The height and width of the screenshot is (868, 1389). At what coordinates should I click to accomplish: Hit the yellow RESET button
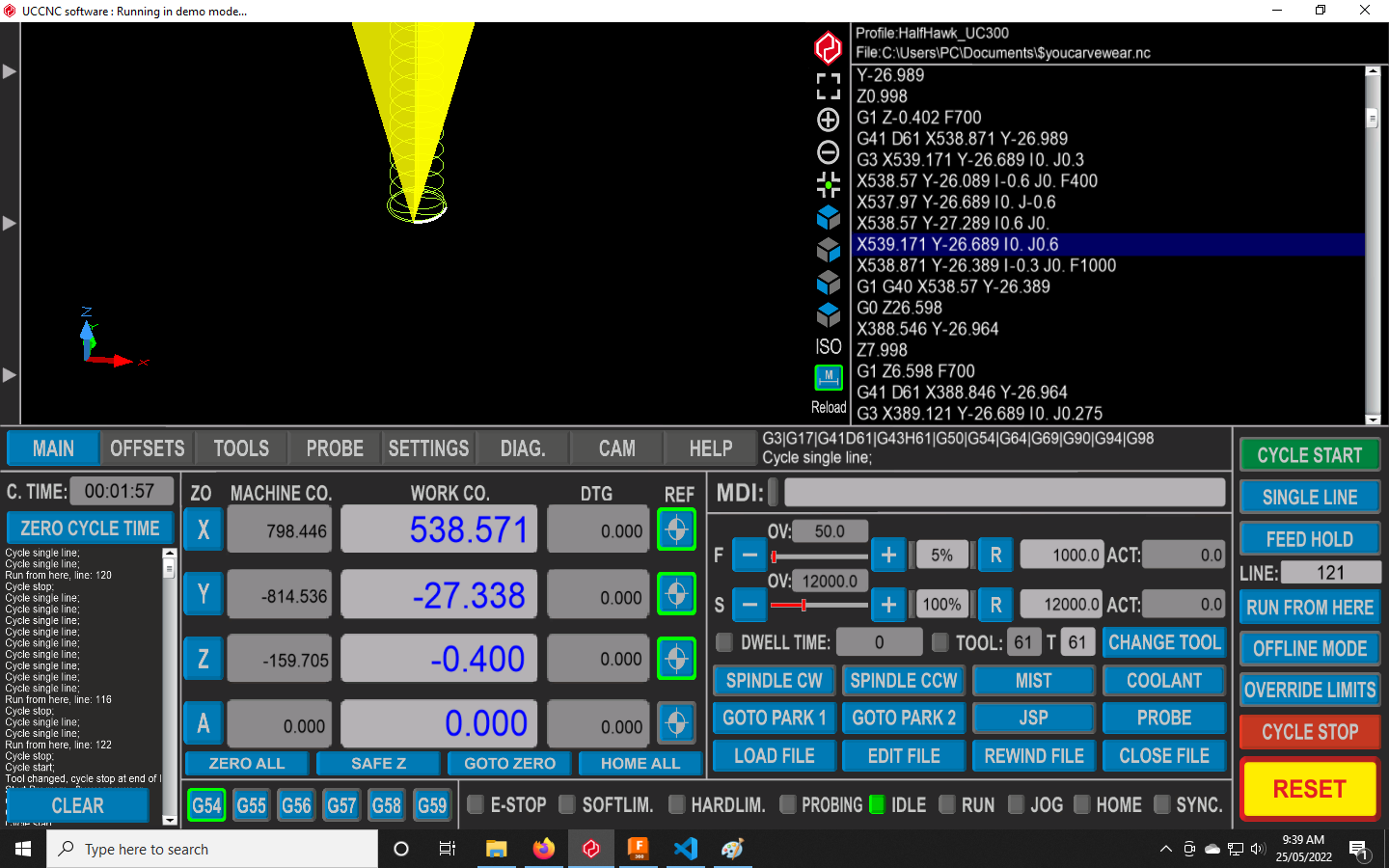[x=1309, y=789]
